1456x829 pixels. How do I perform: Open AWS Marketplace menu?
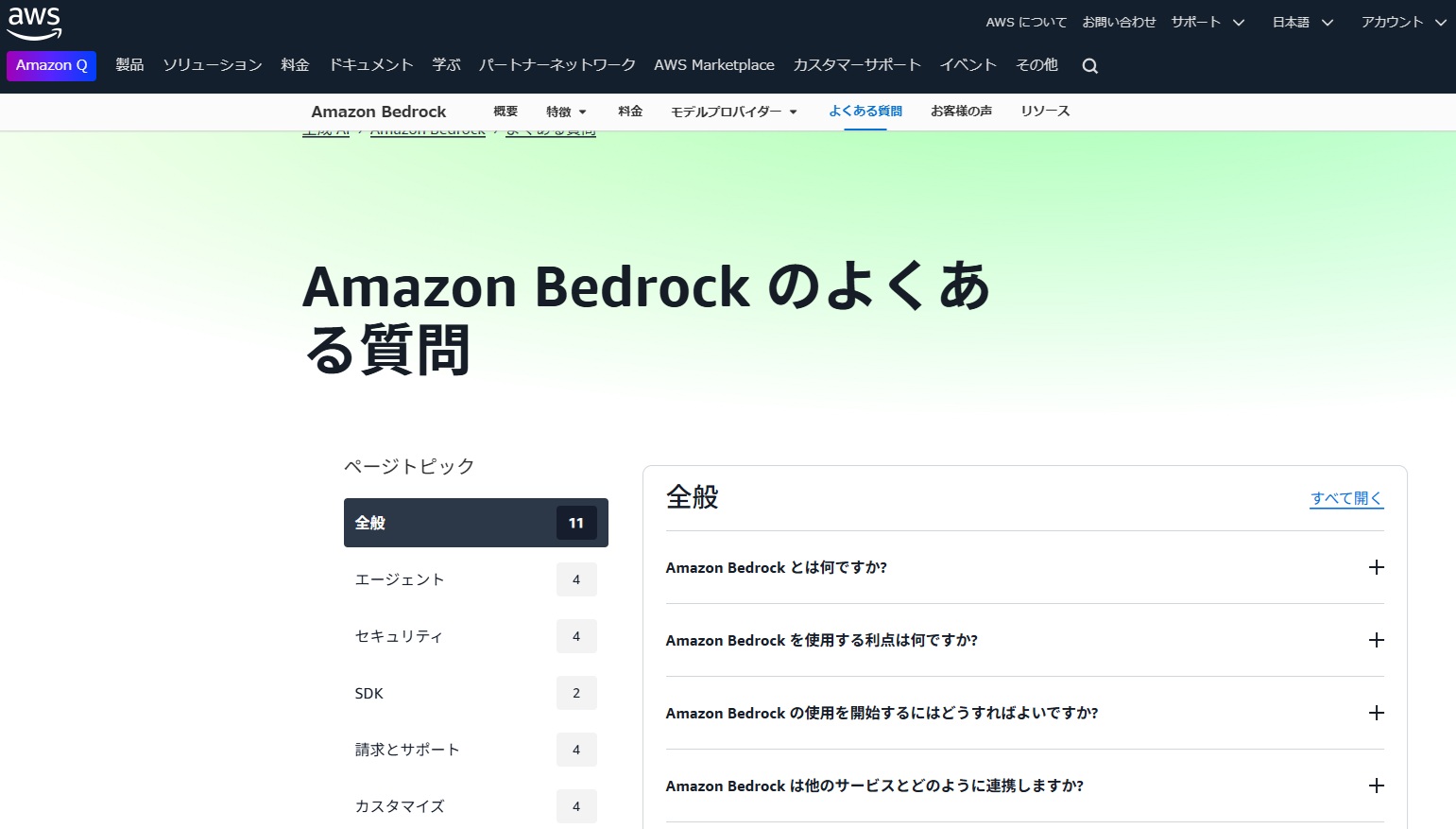[x=714, y=65]
